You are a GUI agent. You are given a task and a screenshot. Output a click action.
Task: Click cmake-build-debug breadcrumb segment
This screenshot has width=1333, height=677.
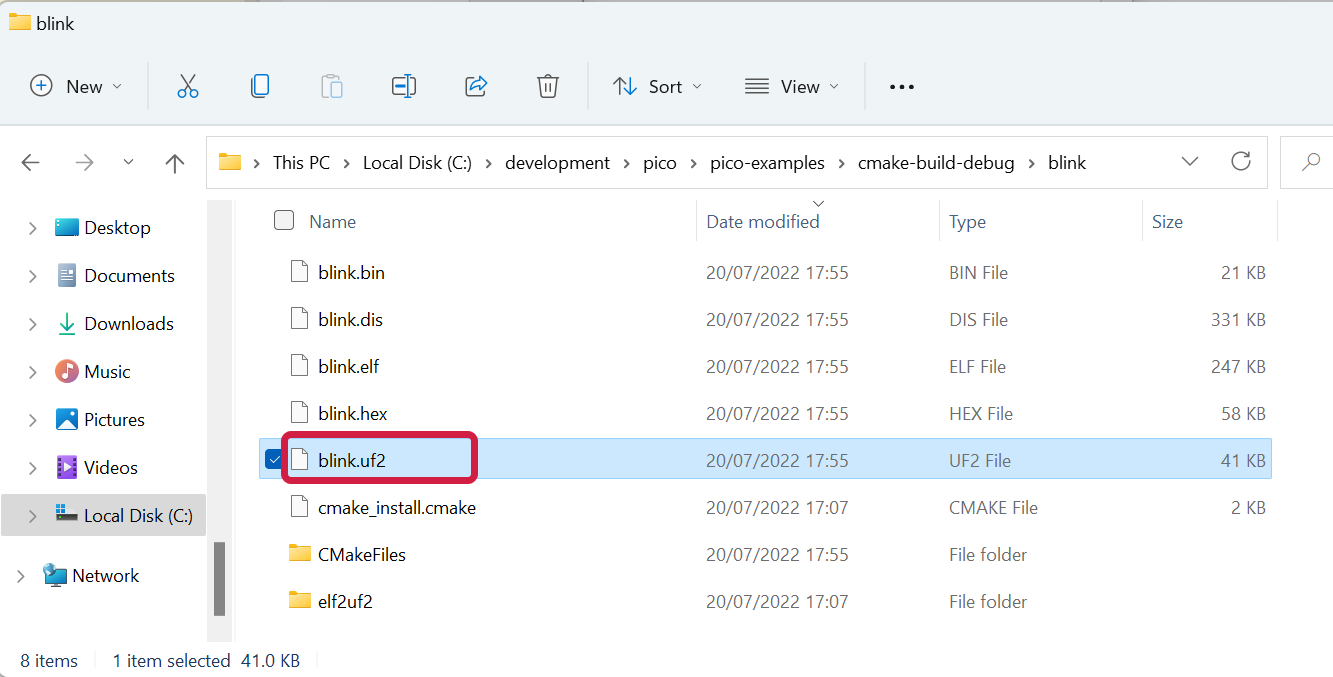click(936, 162)
